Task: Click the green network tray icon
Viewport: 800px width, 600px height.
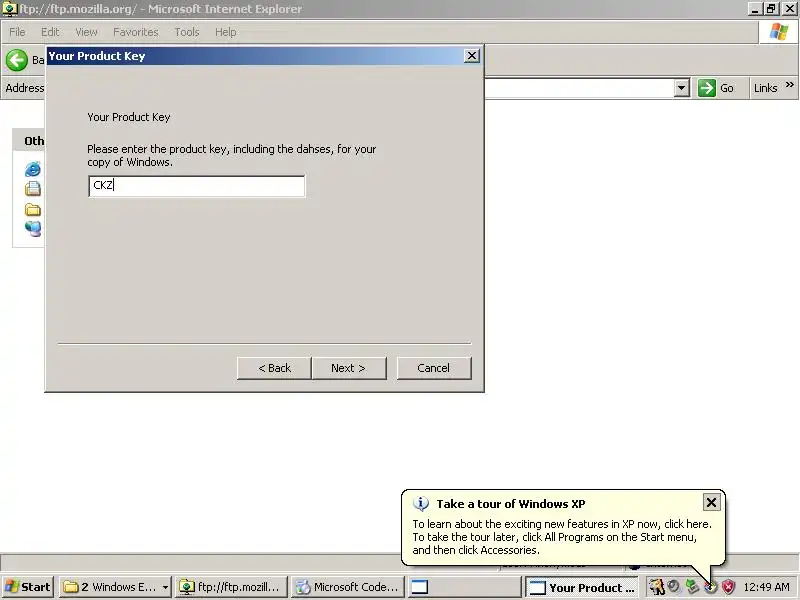Action: [692, 586]
